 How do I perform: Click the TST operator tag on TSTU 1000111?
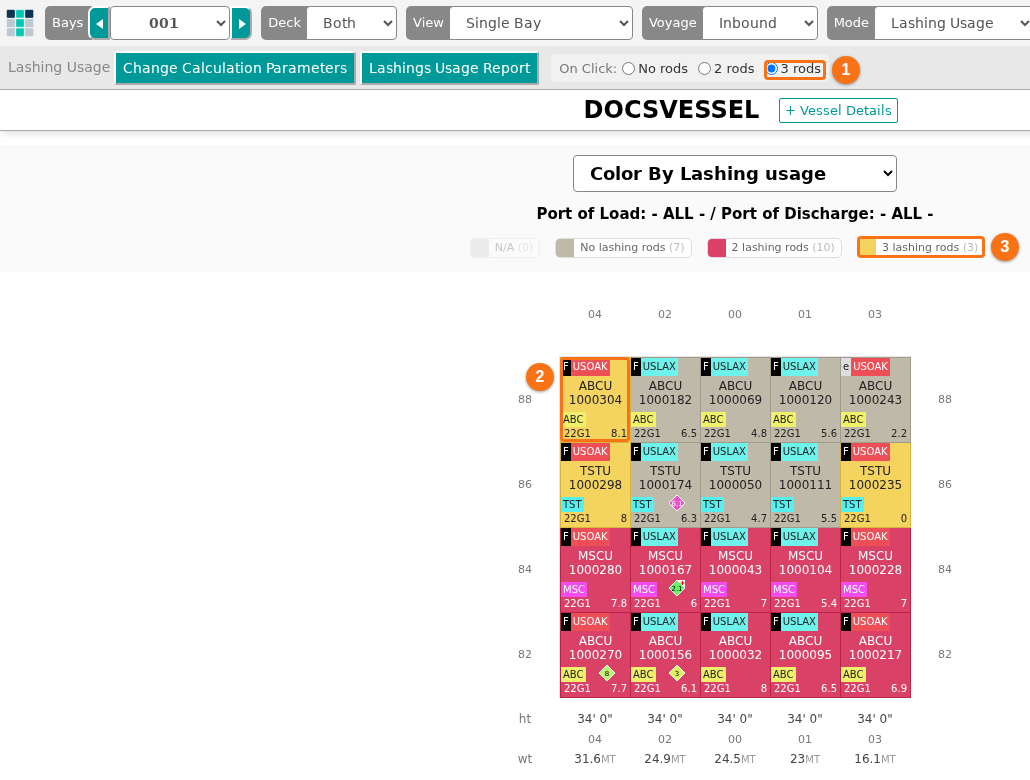(x=782, y=504)
